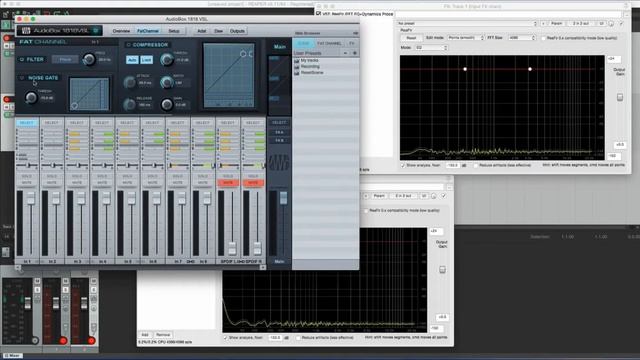The width and height of the screenshot is (640, 360).
Task: Select the SCENE tab in the browser panel
Action: 303,43
